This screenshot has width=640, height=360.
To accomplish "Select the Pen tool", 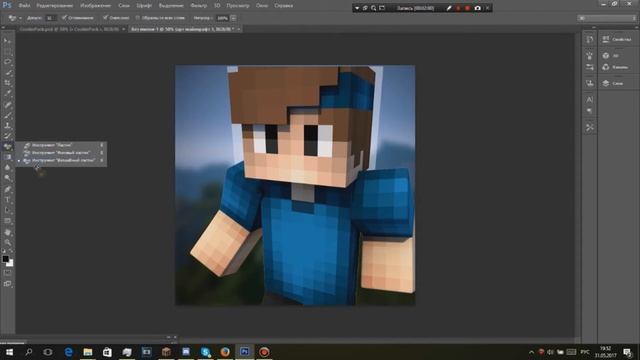I will tap(7, 189).
